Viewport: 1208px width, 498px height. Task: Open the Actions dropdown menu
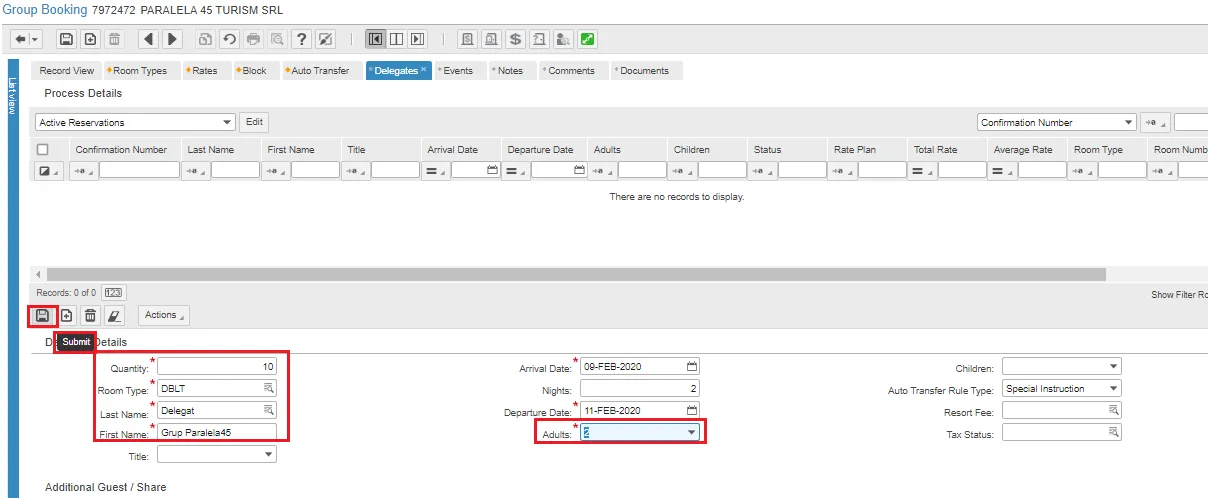coord(164,315)
